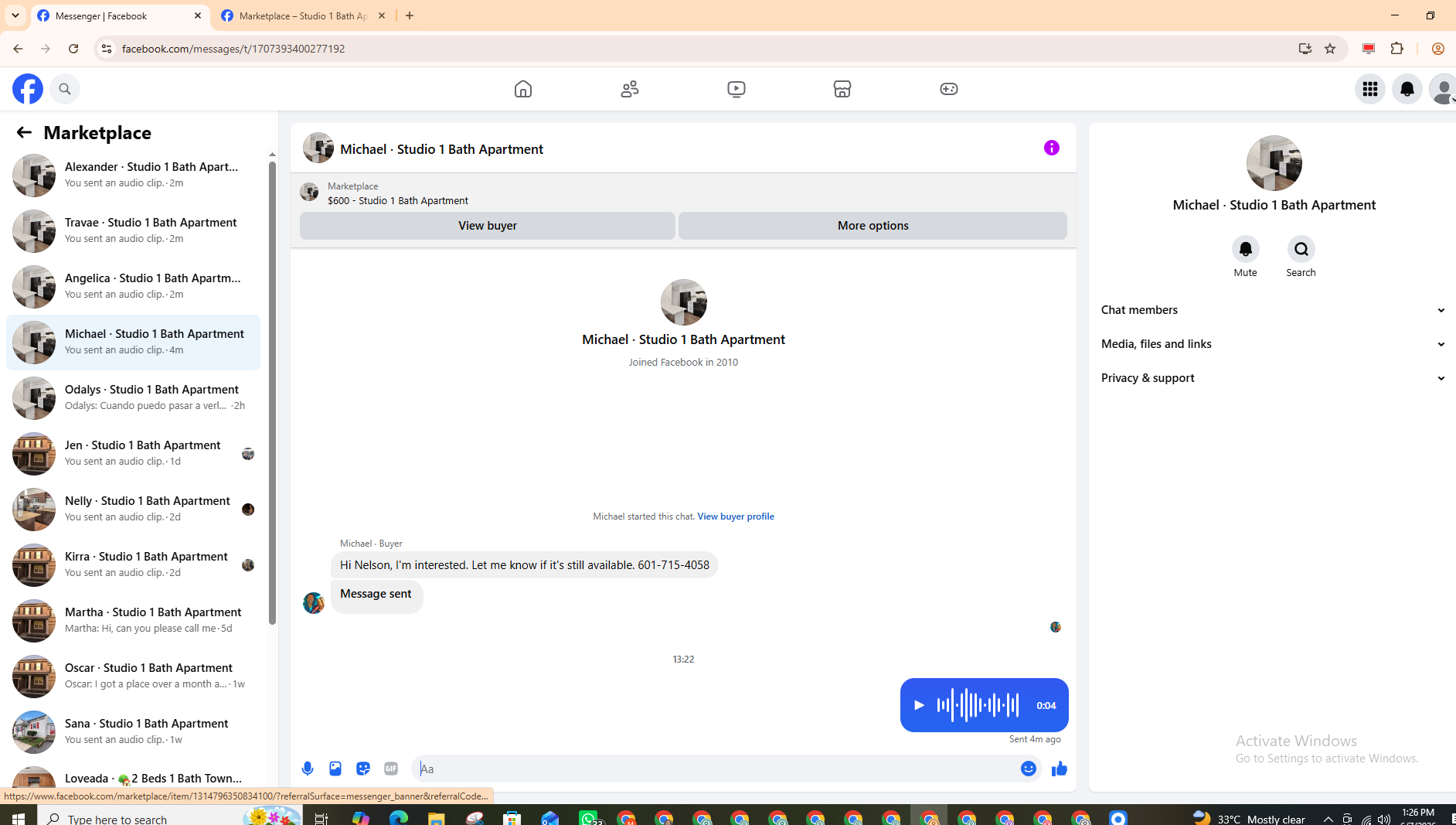
Task: Click the message input field
Action: coord(717,769)
